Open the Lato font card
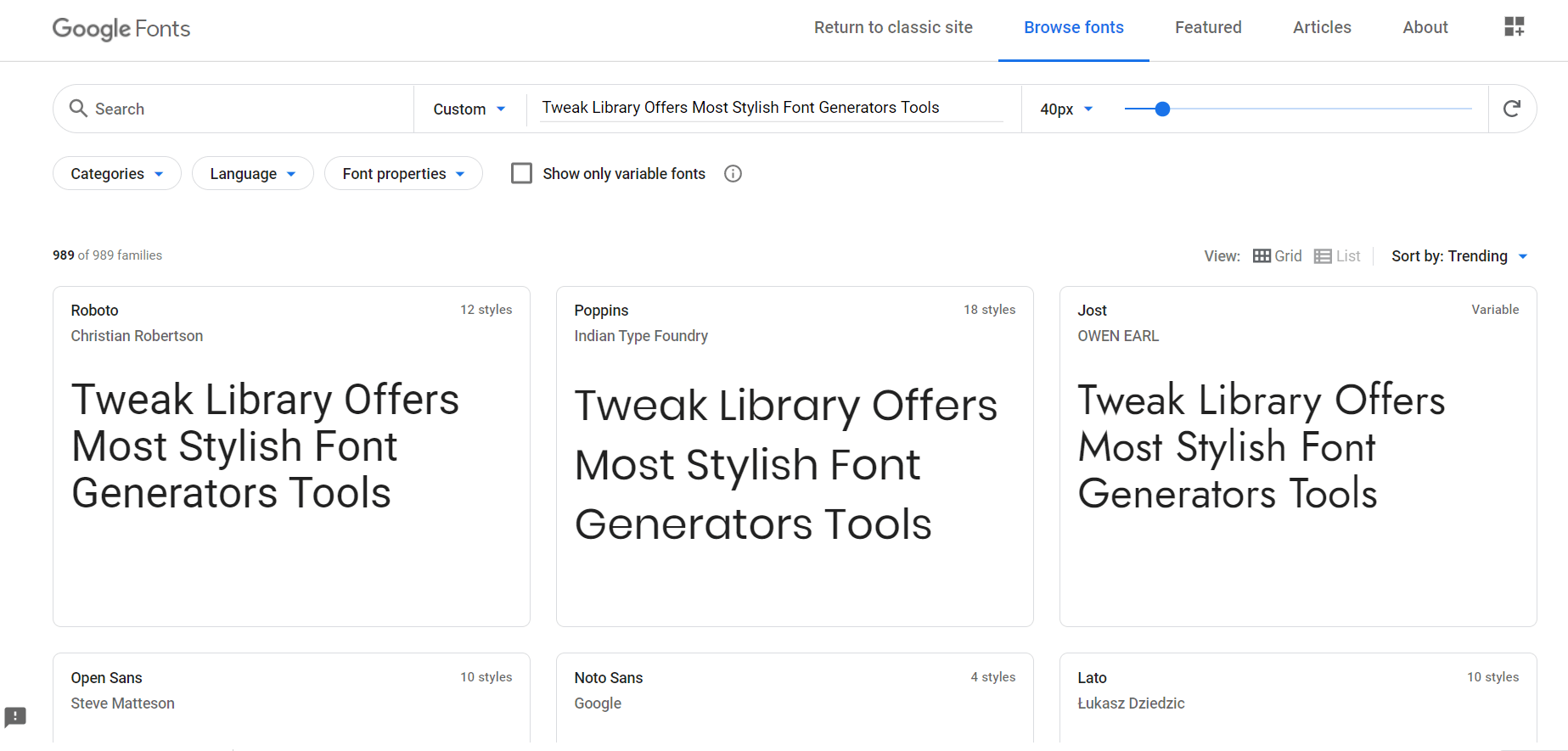Screen dimensions: 1568x751 coord(1298,698)
